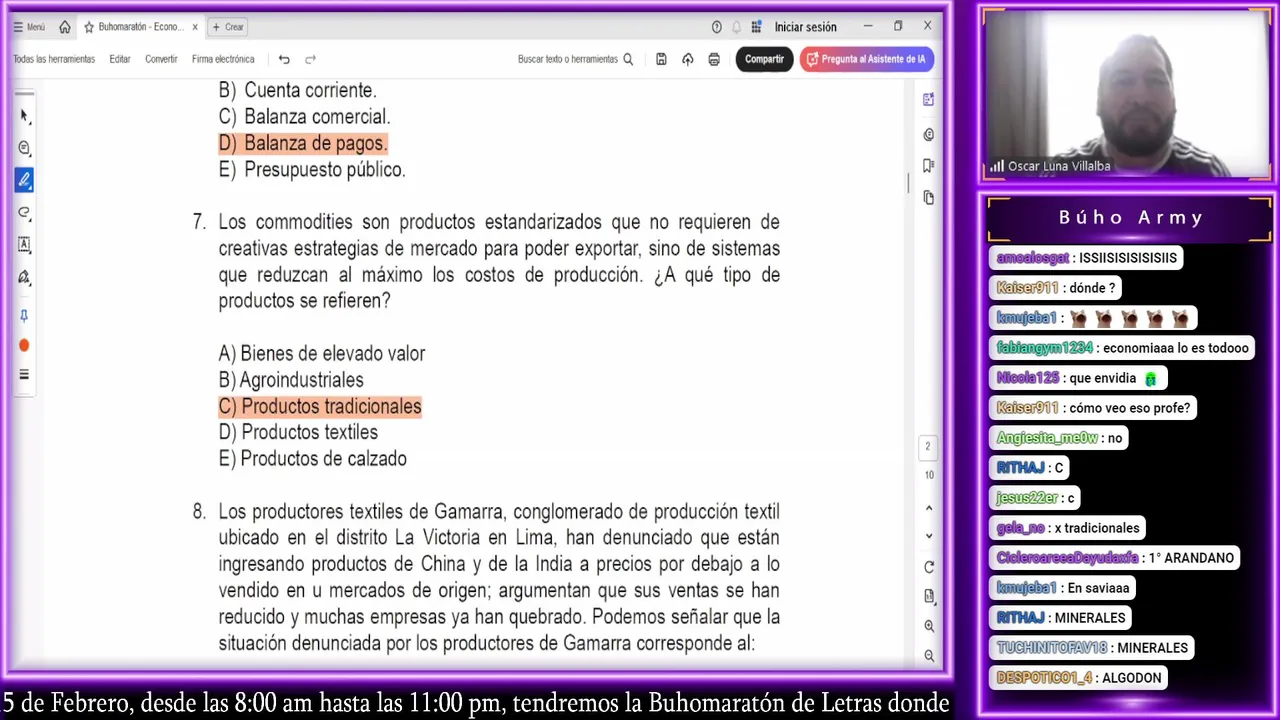
Task: Click option B) Agroindustriales
Action: pos(291,380)
